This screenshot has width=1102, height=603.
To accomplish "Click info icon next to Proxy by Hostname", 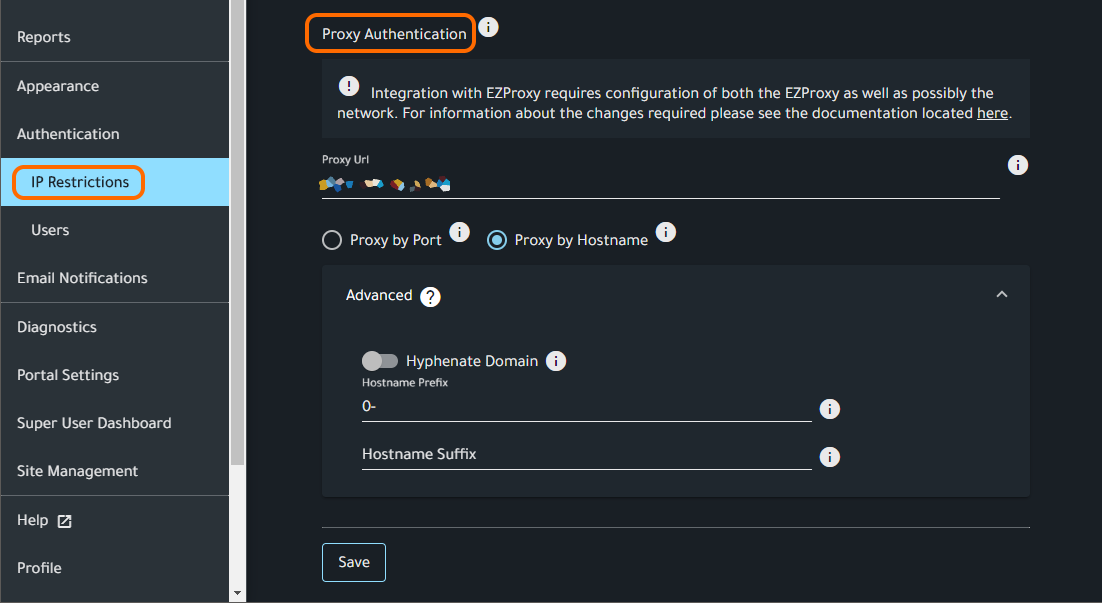I will coord(666,232).
